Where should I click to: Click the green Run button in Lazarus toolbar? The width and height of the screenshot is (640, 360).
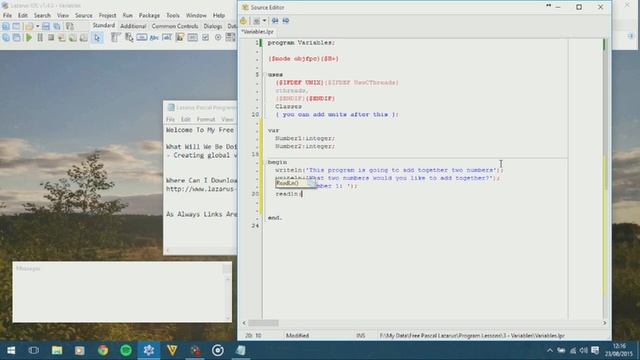pos(29,38)
